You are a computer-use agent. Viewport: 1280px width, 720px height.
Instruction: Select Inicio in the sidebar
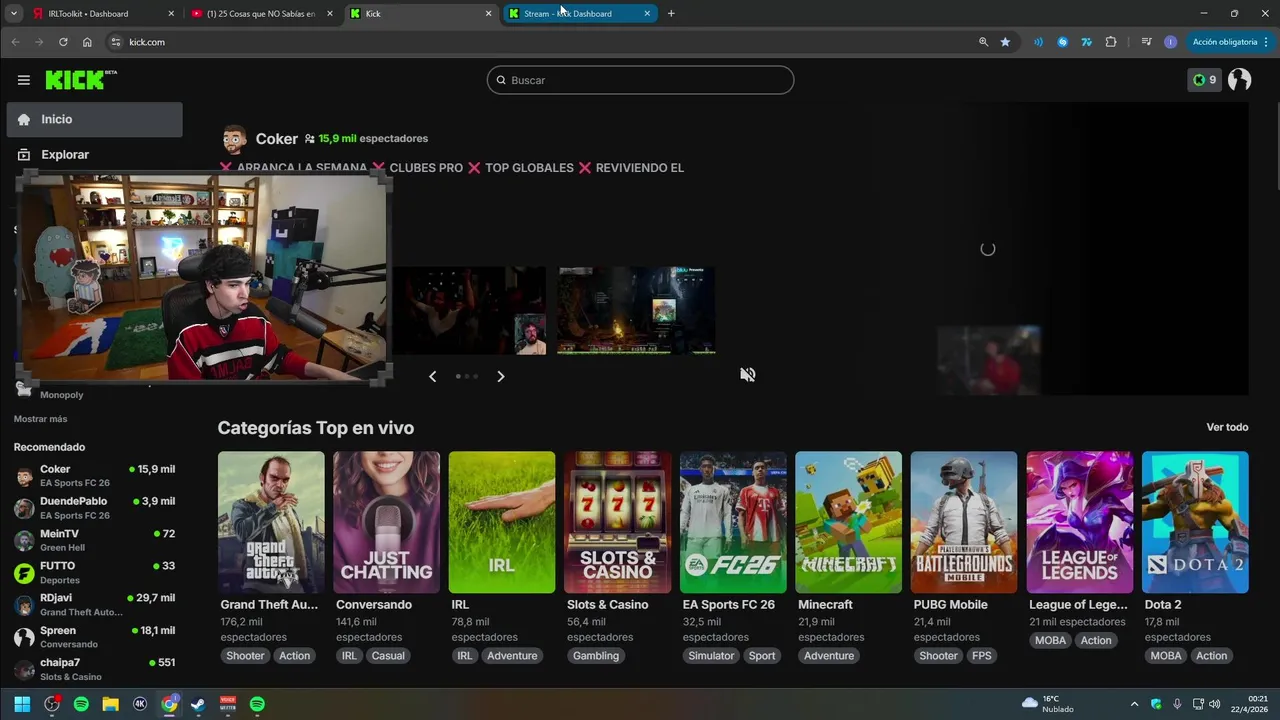[x=95, y=119]
